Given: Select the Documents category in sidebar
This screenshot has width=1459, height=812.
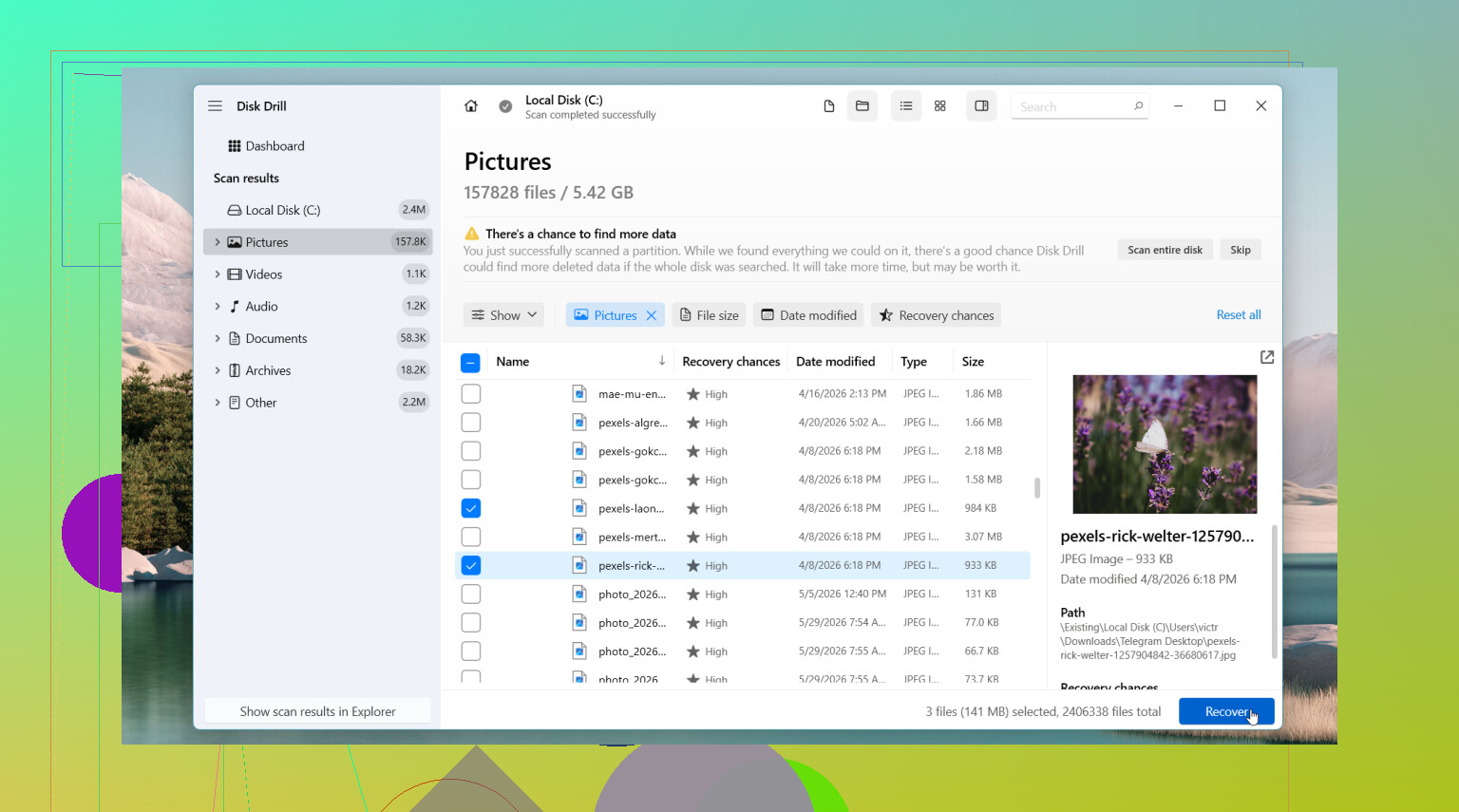Looking at the screenshot, I should coord(317,338).
